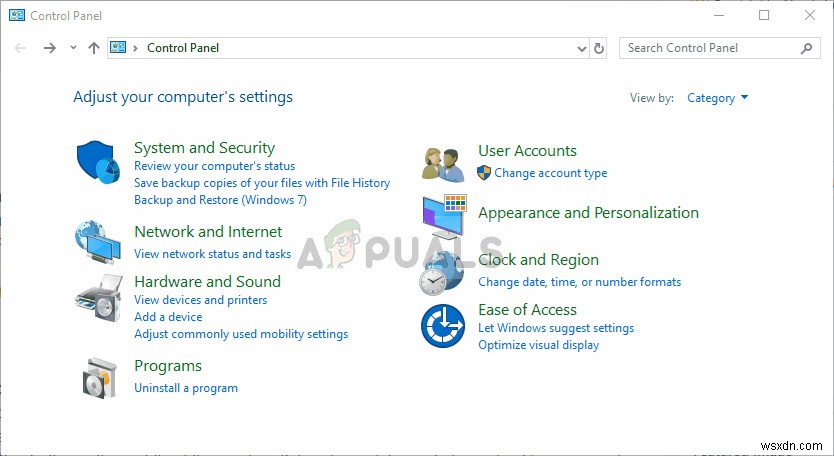Expand the breadcrumb chevron before Control Panel
Image resolution: width=834 pixels, height=456 pixels.
[x=135, y=48]
